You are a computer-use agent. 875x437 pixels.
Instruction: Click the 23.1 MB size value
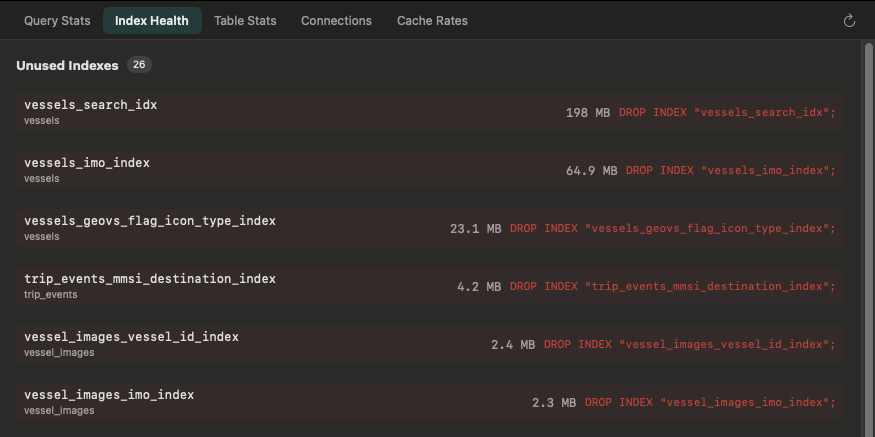point(475,229)
